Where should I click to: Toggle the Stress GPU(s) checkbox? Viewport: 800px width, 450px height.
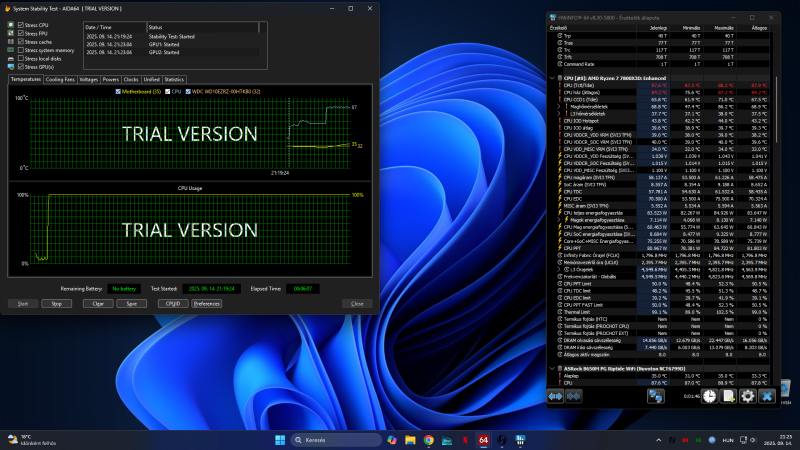21,67
